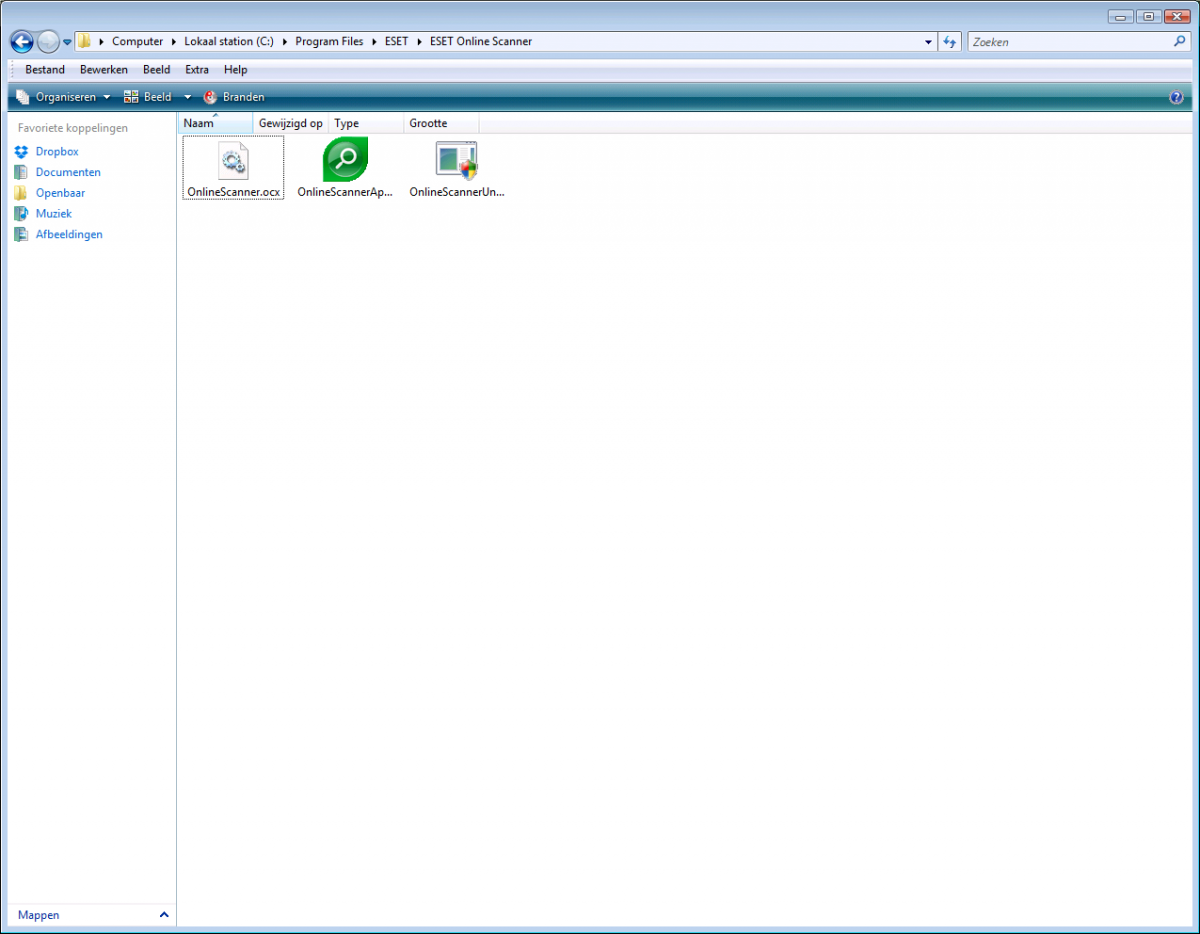Click the Dropbox icon in favorites
Viewport: 1200px width, 934px height.
coord(21,152)
